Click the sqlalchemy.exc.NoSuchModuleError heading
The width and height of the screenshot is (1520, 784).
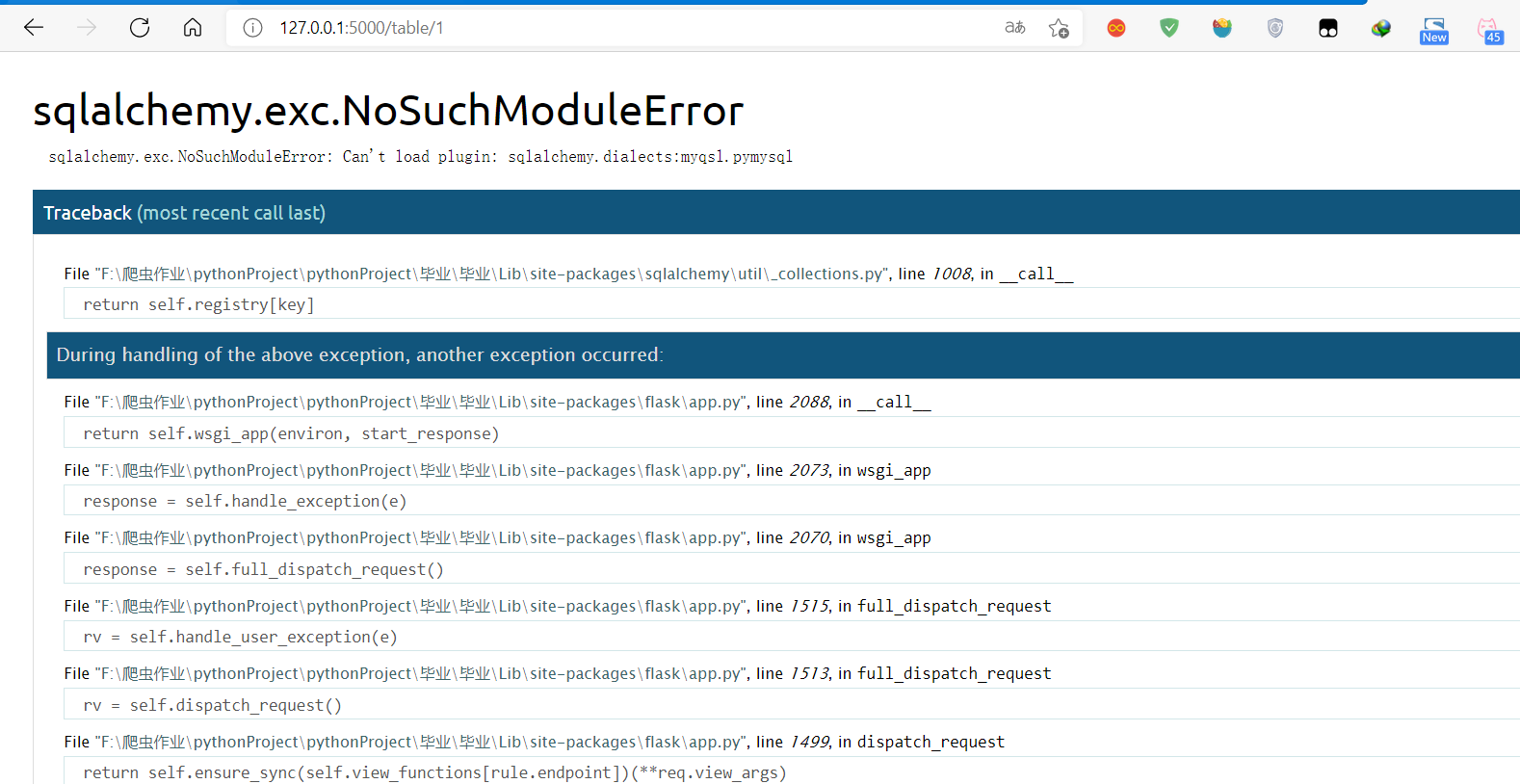(388, 111)
